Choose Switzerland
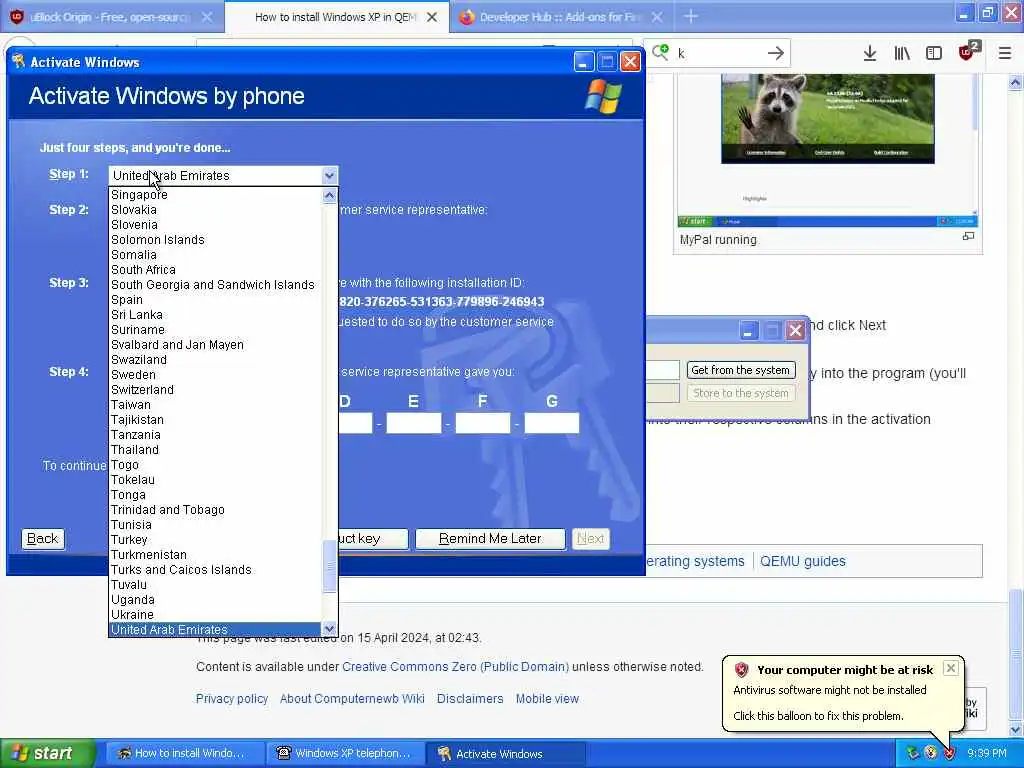Screen dimensions: 1024x768 point(215,390)
